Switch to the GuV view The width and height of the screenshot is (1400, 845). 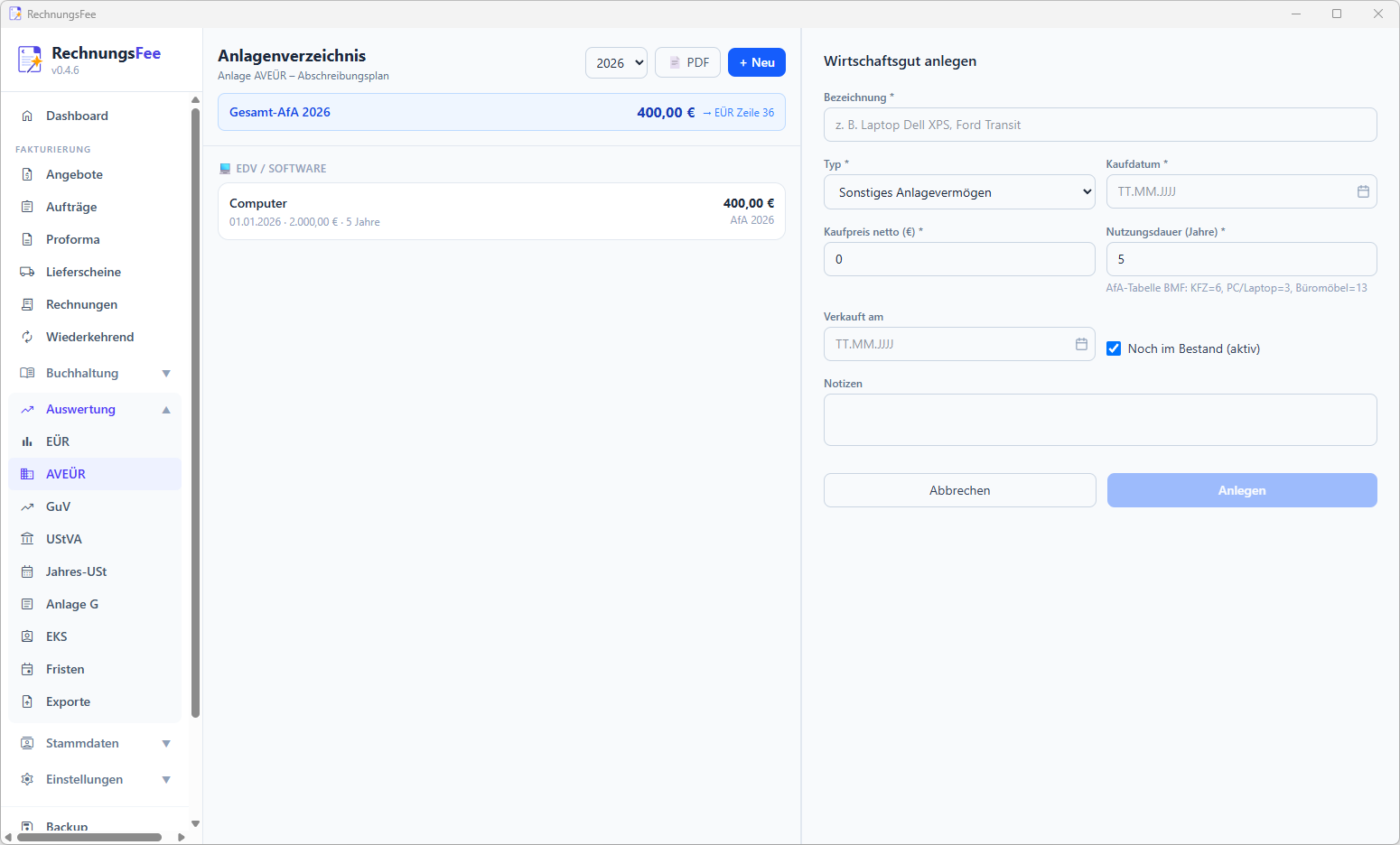coord(95,506)
